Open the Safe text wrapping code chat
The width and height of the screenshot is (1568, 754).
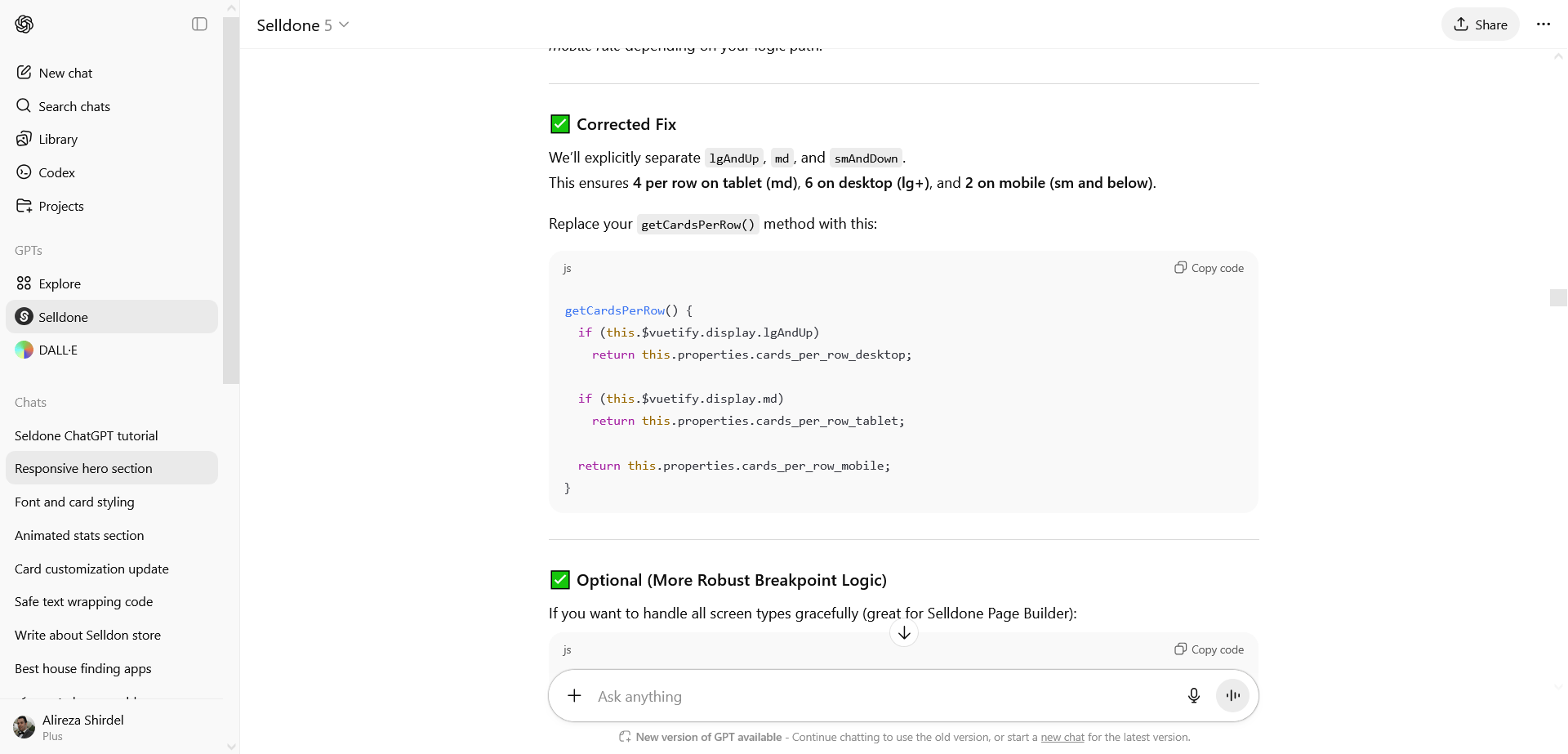pyautogui.click(x=112, y=601)
